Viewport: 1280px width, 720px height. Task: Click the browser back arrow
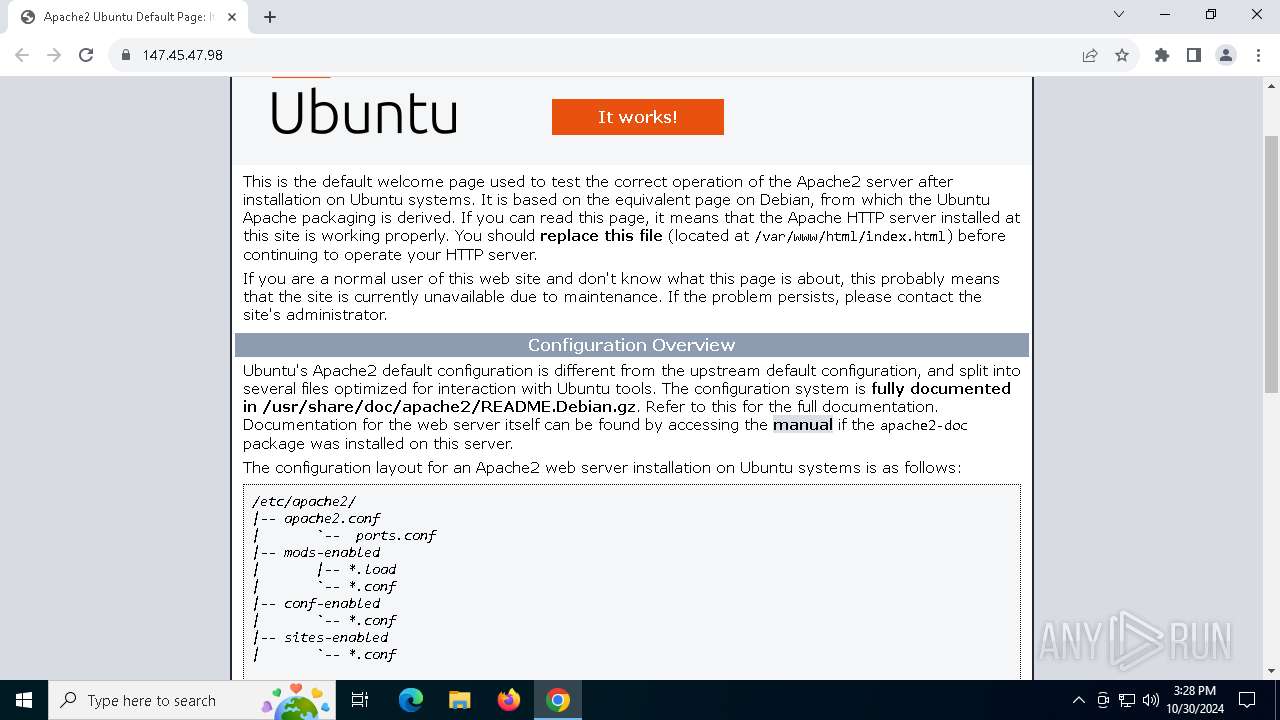tap(22, 55)
